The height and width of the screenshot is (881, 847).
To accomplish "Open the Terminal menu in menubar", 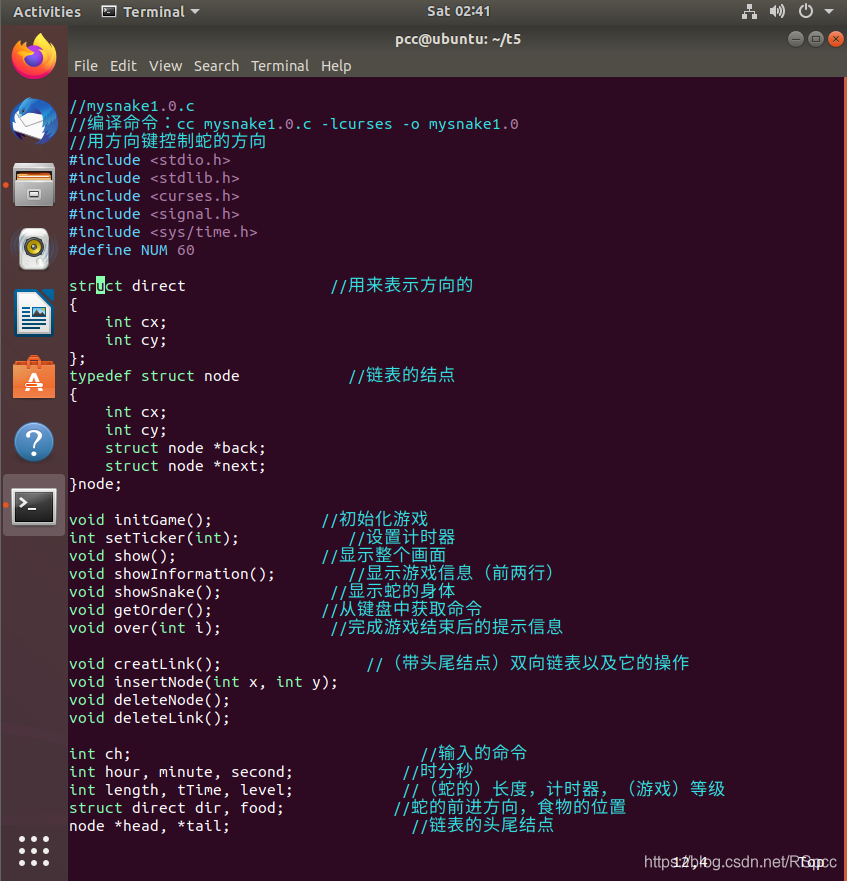I will point(280,66).
